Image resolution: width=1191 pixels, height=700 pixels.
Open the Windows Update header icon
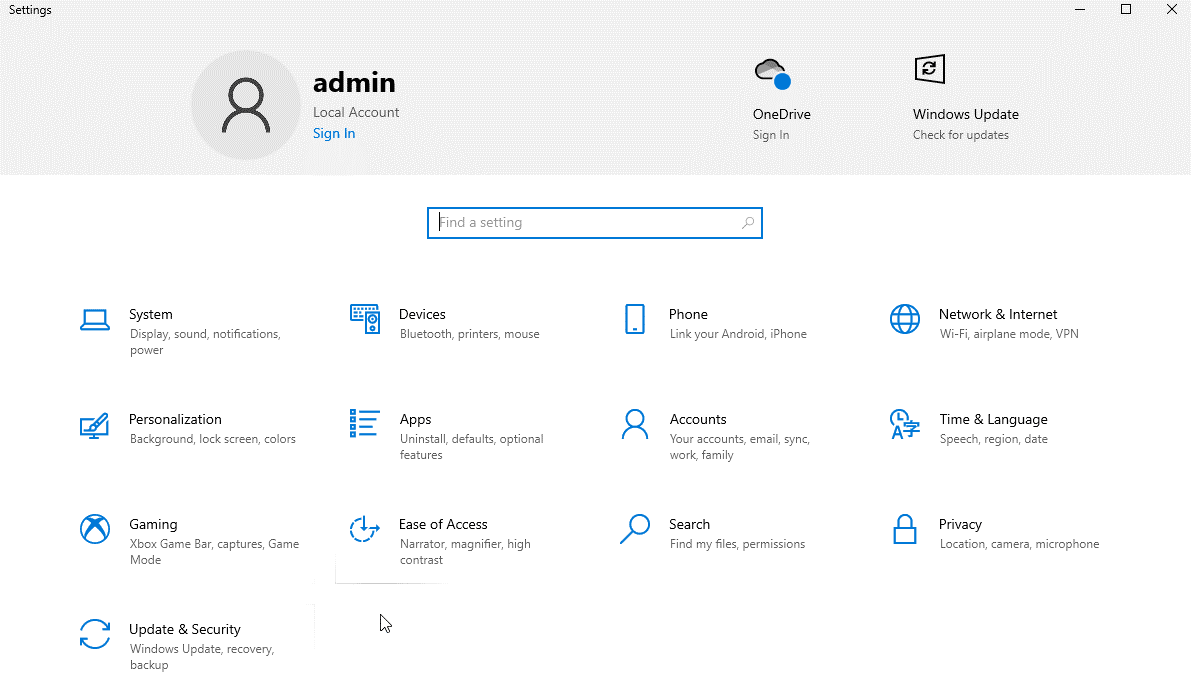coord(930,70)
